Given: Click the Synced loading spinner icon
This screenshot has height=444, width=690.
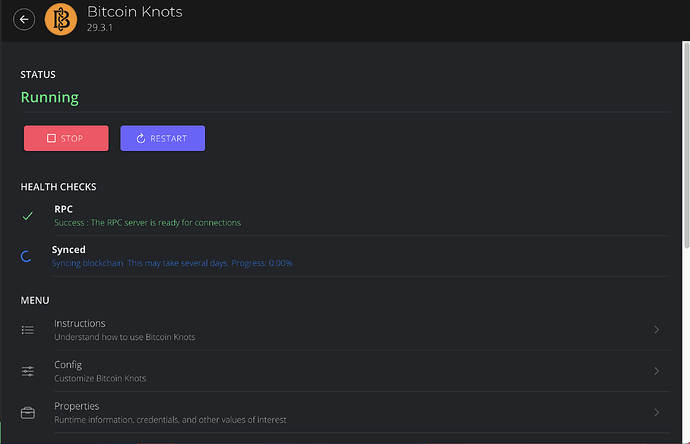Looking at the screenshot, I should click(x=26, y=256).
